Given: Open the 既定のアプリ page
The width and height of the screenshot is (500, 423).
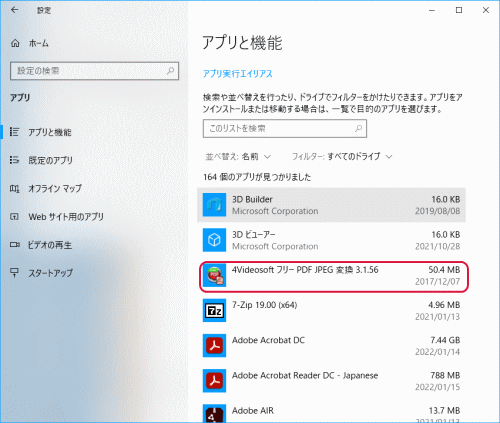Looking at the screenshot, I should click(x=50, y=160).
